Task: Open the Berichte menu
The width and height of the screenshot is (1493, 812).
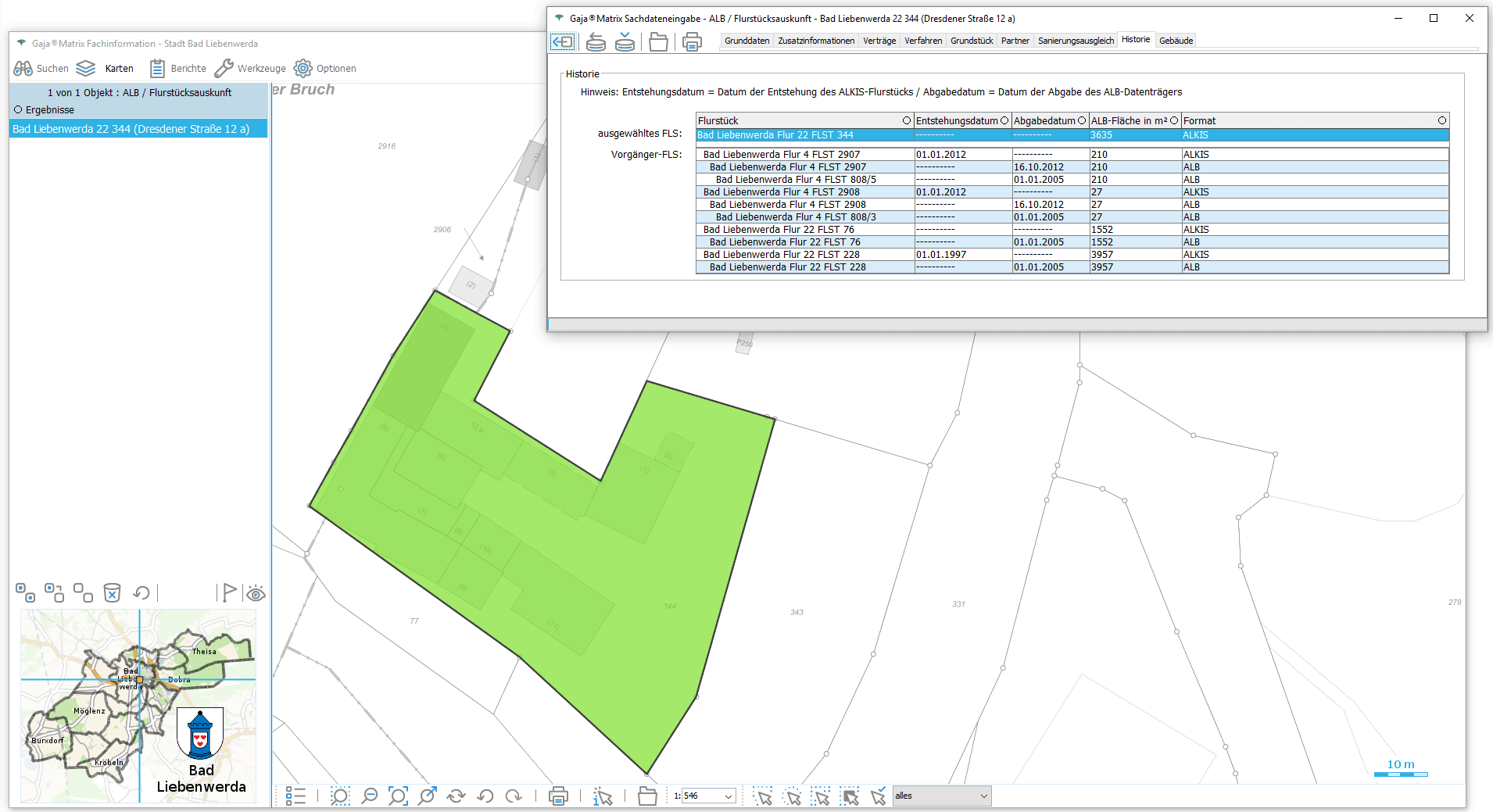Action: coord(178,69)
